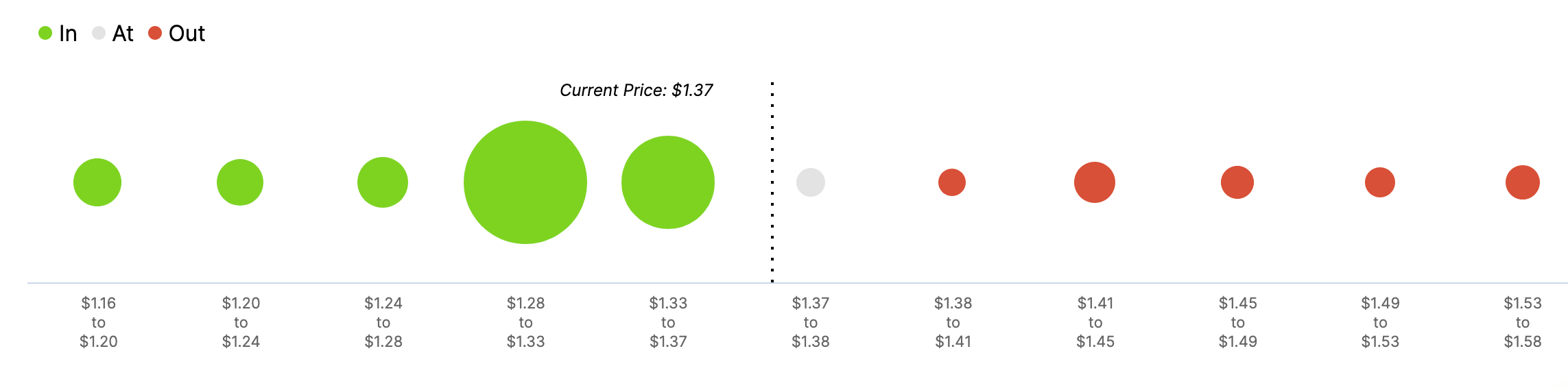Click the dotted current price marker line
Image resolution: width=1568 pixels, height=388 pixels.
click(x=772, y=206)
